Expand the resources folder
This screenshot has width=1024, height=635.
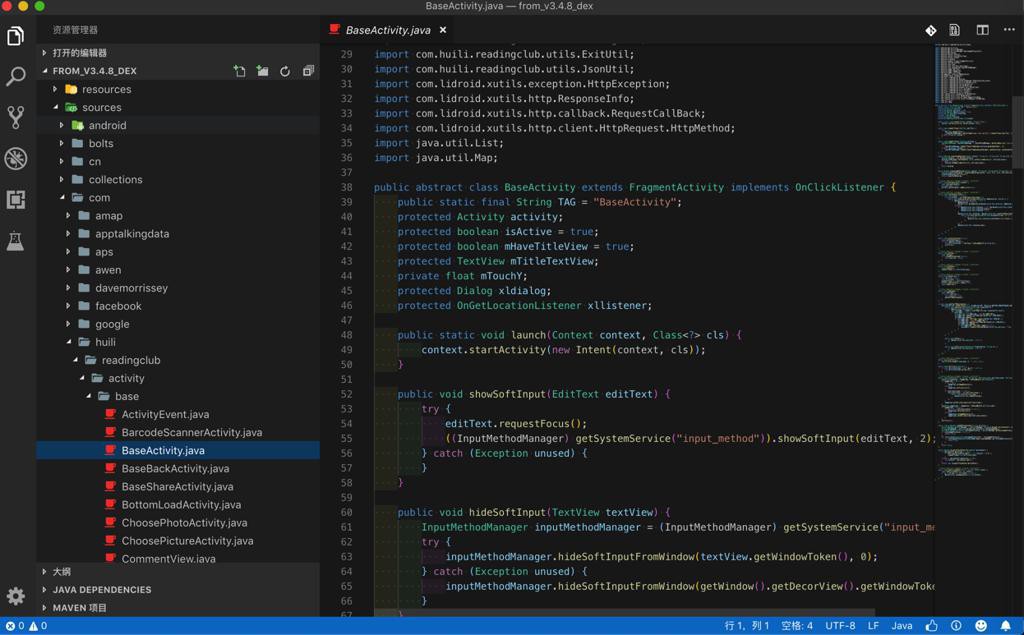(178, 89)
